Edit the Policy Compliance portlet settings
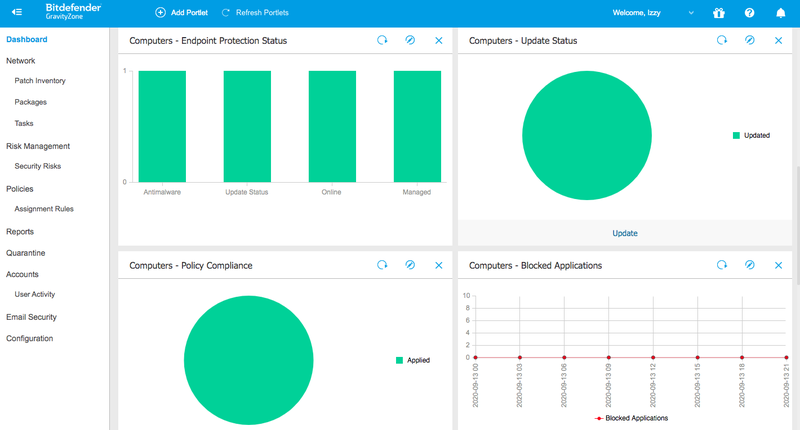Image resolution: width=800 pixels, height=430 pixels. [410, 265]
